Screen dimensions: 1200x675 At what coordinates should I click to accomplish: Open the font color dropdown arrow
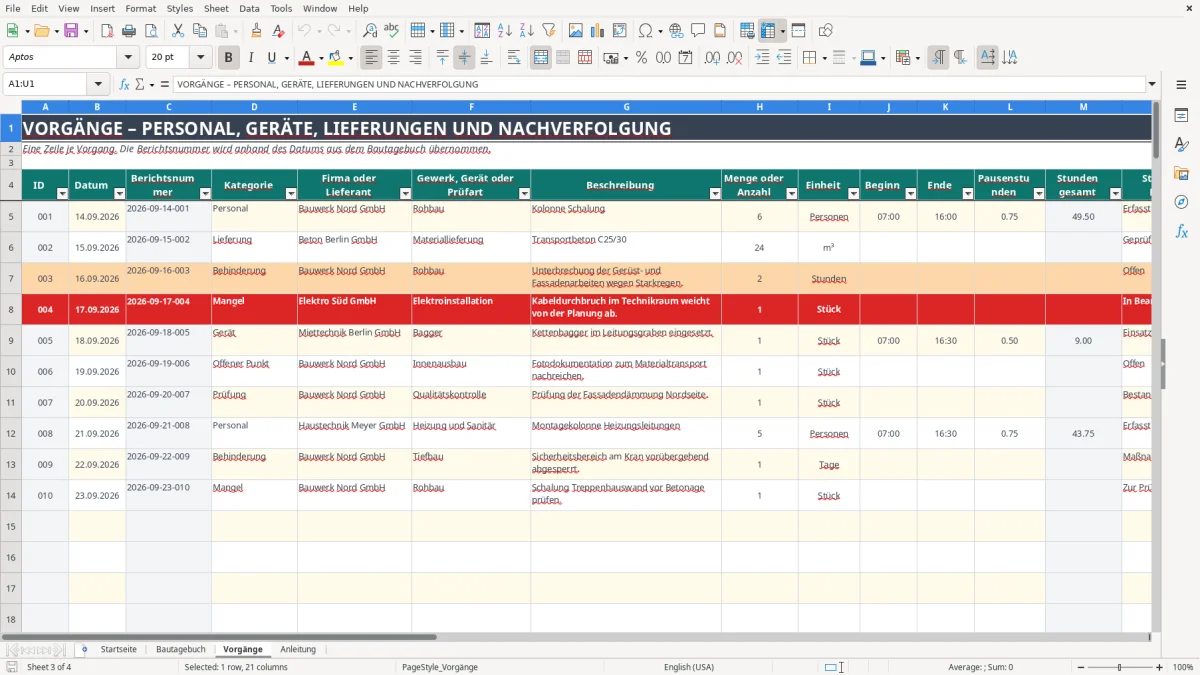tap(320, 58)
